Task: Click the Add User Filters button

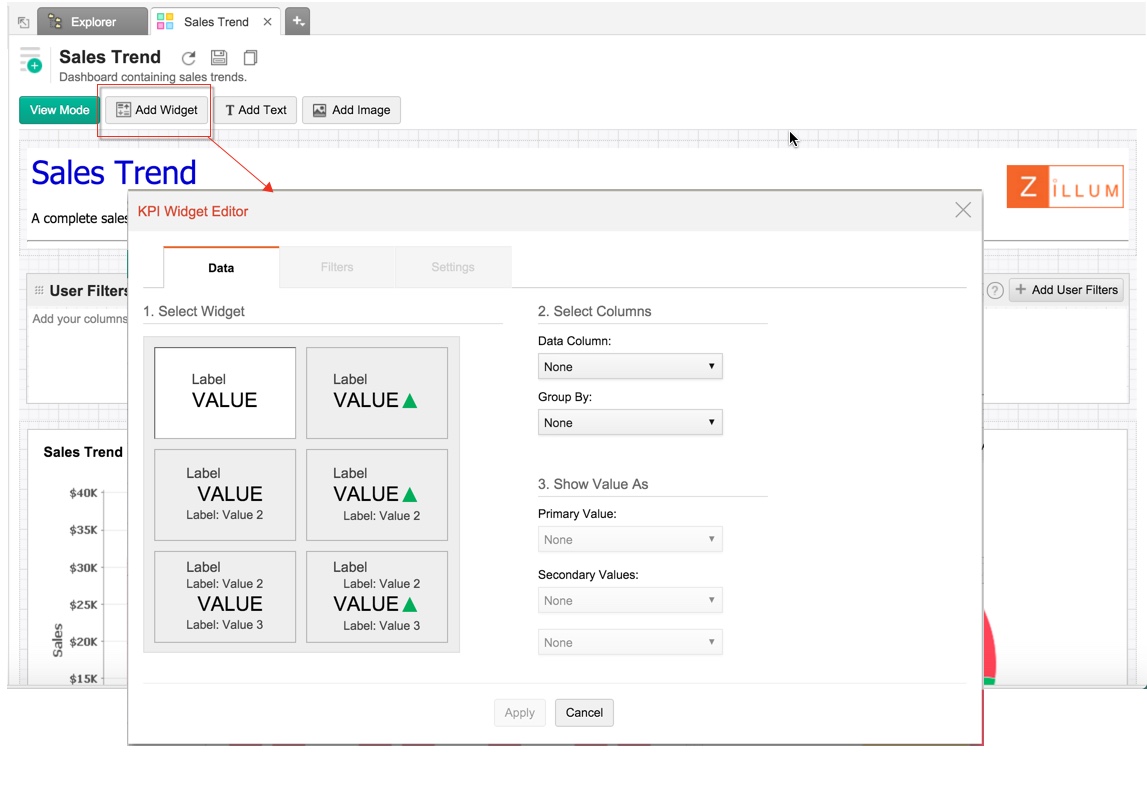Action: pyautogui.click(x=1066, y=290)
